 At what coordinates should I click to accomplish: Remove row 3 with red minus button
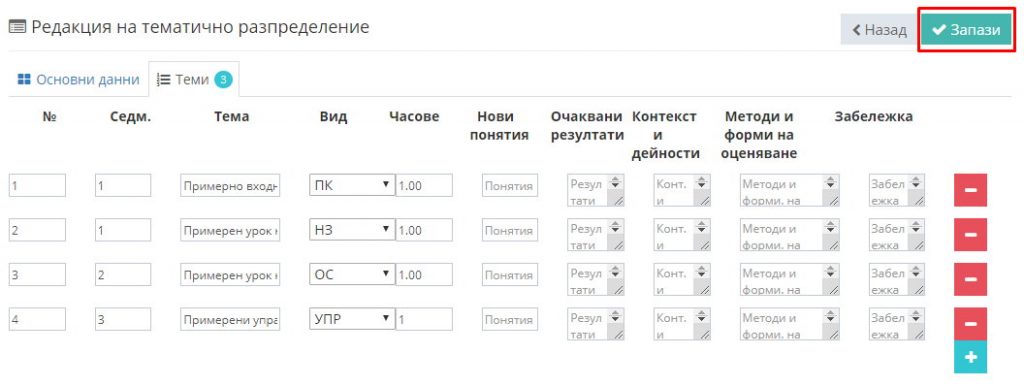[x=970, y=280]
